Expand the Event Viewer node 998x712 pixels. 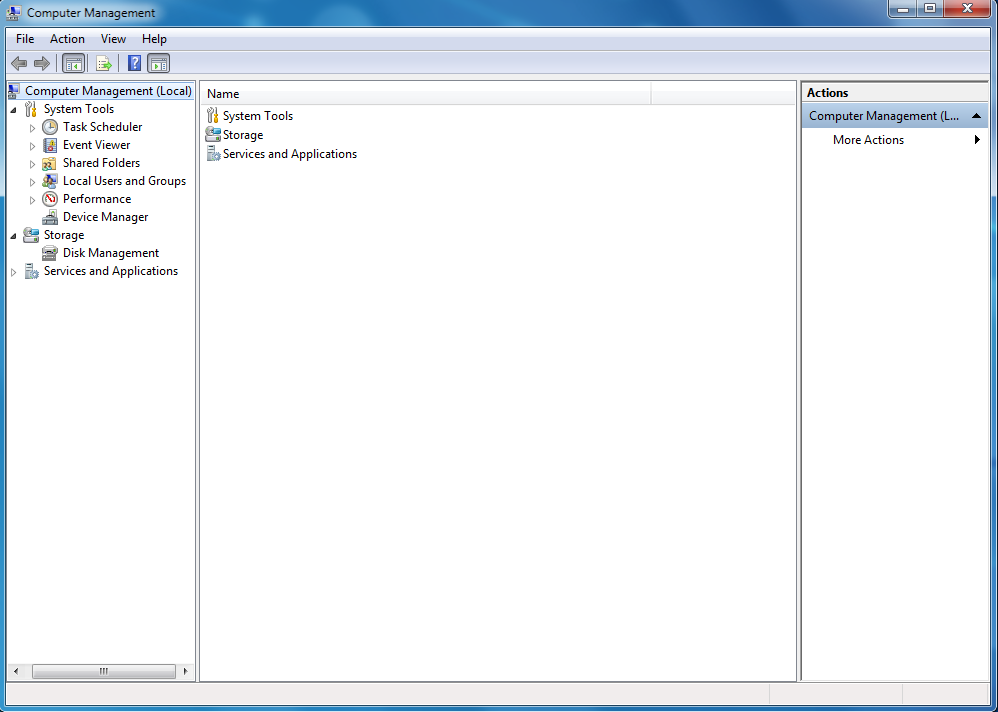32,146
